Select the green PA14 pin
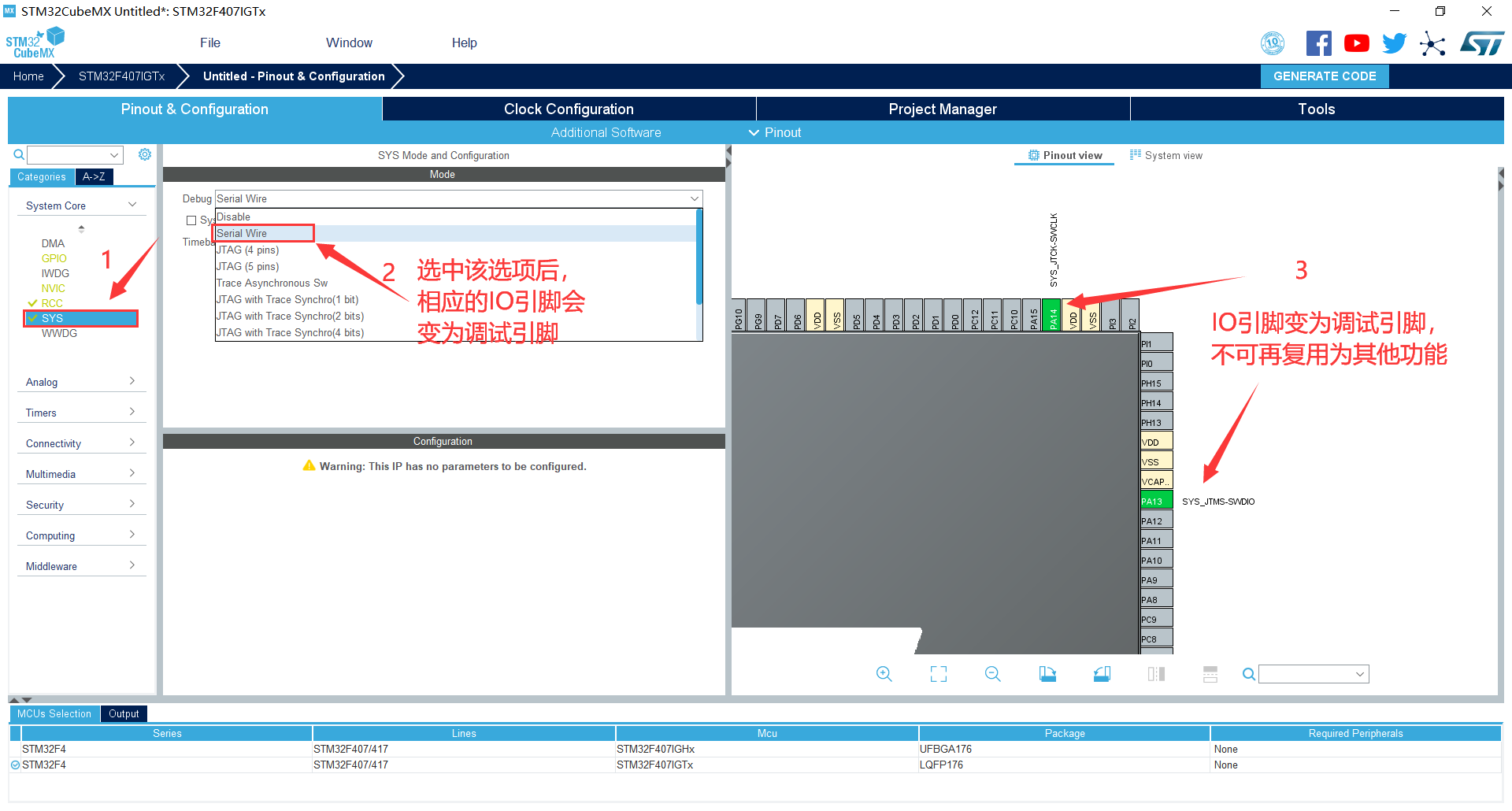Image resolution: width=1512 pixels, height=811 pixels. click(x=1052, y=316)
